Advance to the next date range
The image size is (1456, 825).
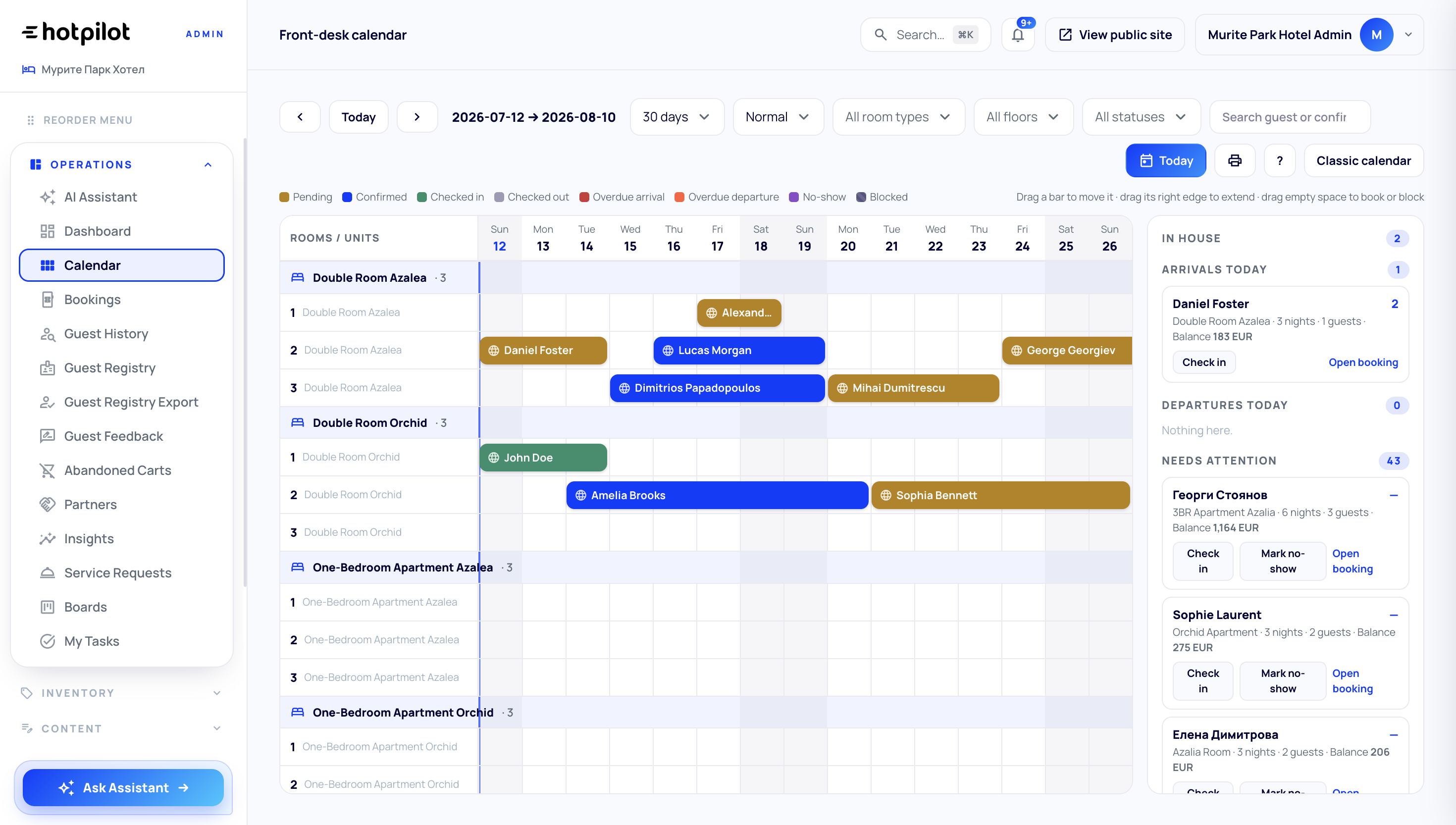(x=417, y=117)
